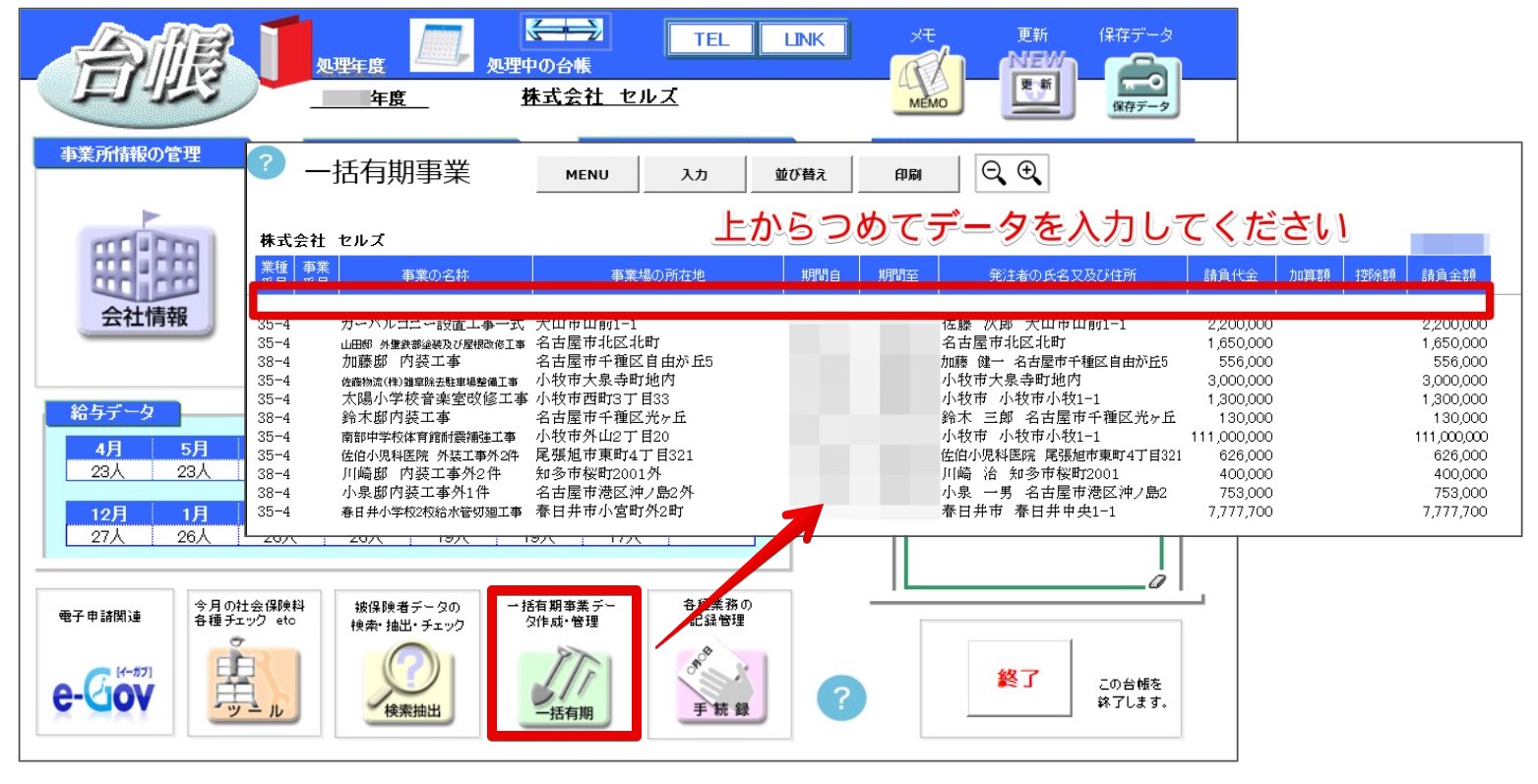Image resolution: width=1538 pixels, height=784 pixels.
Task: Select row 太陽小学校音楽室改修工事
Action: 872,399
